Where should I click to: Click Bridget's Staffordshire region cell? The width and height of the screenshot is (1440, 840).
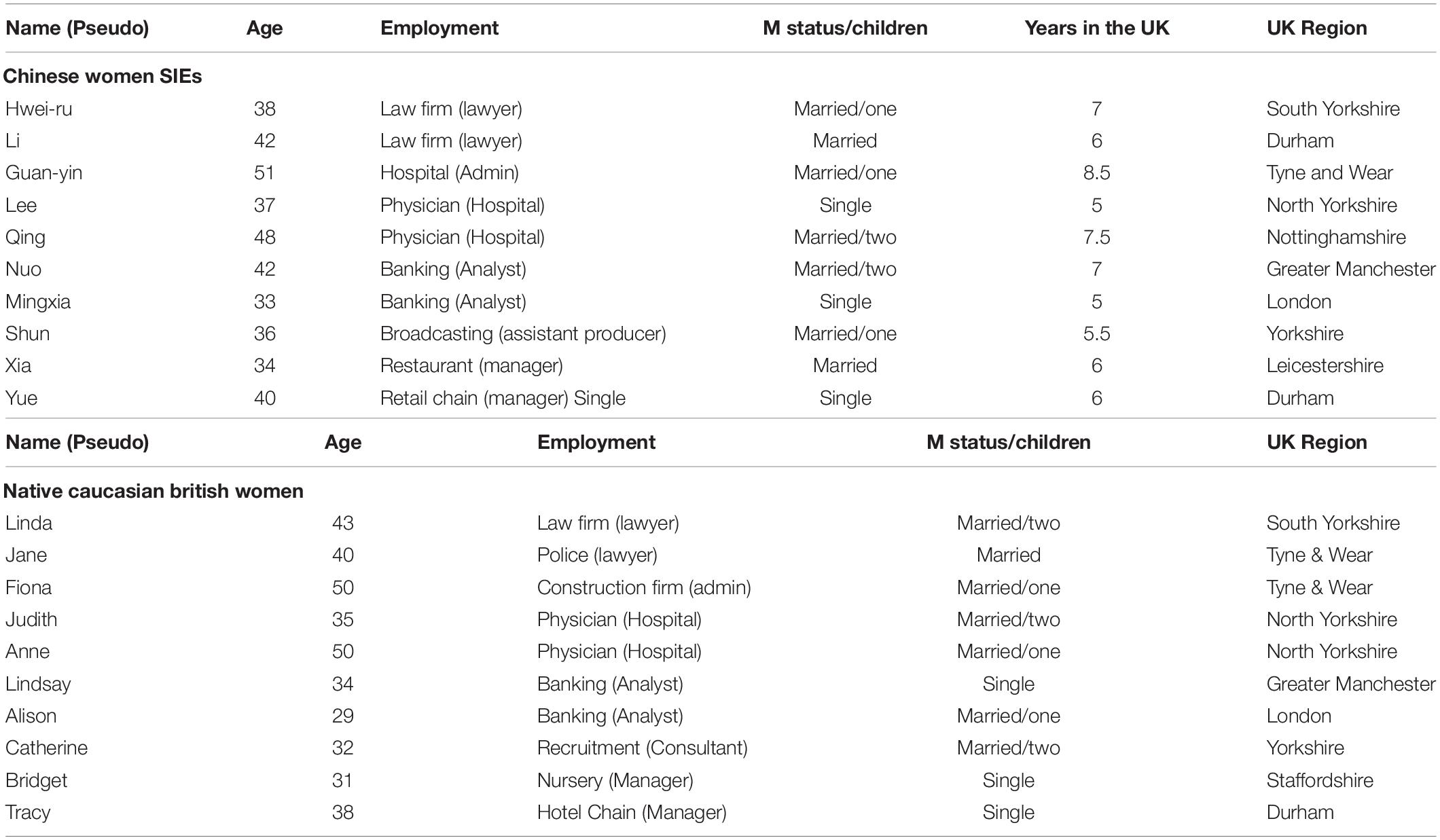(x=1320, y=780)
